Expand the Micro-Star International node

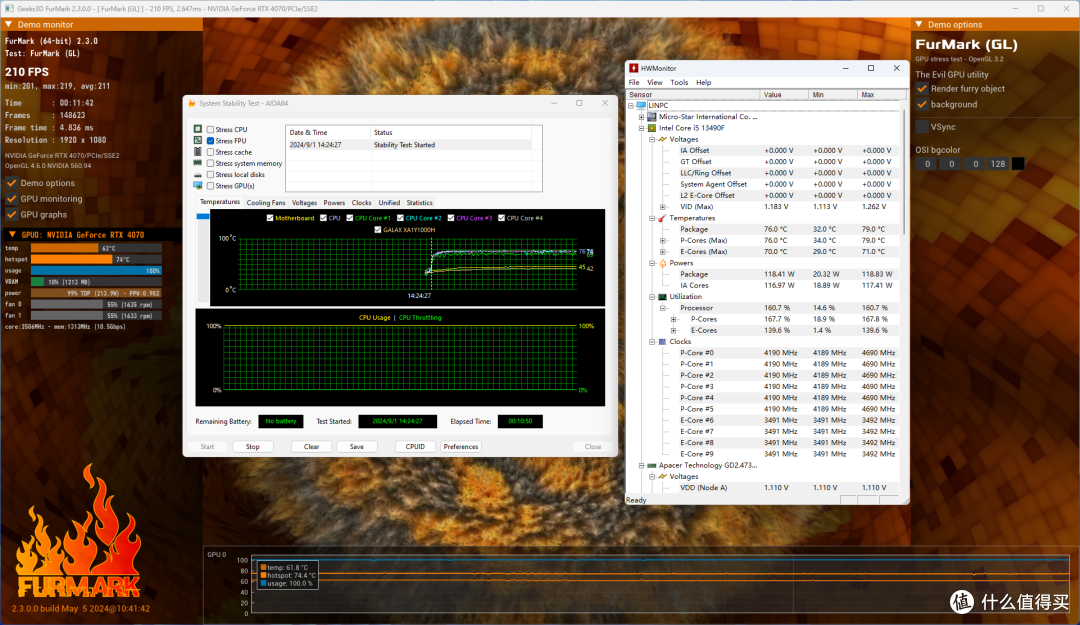tap(641, 116)
